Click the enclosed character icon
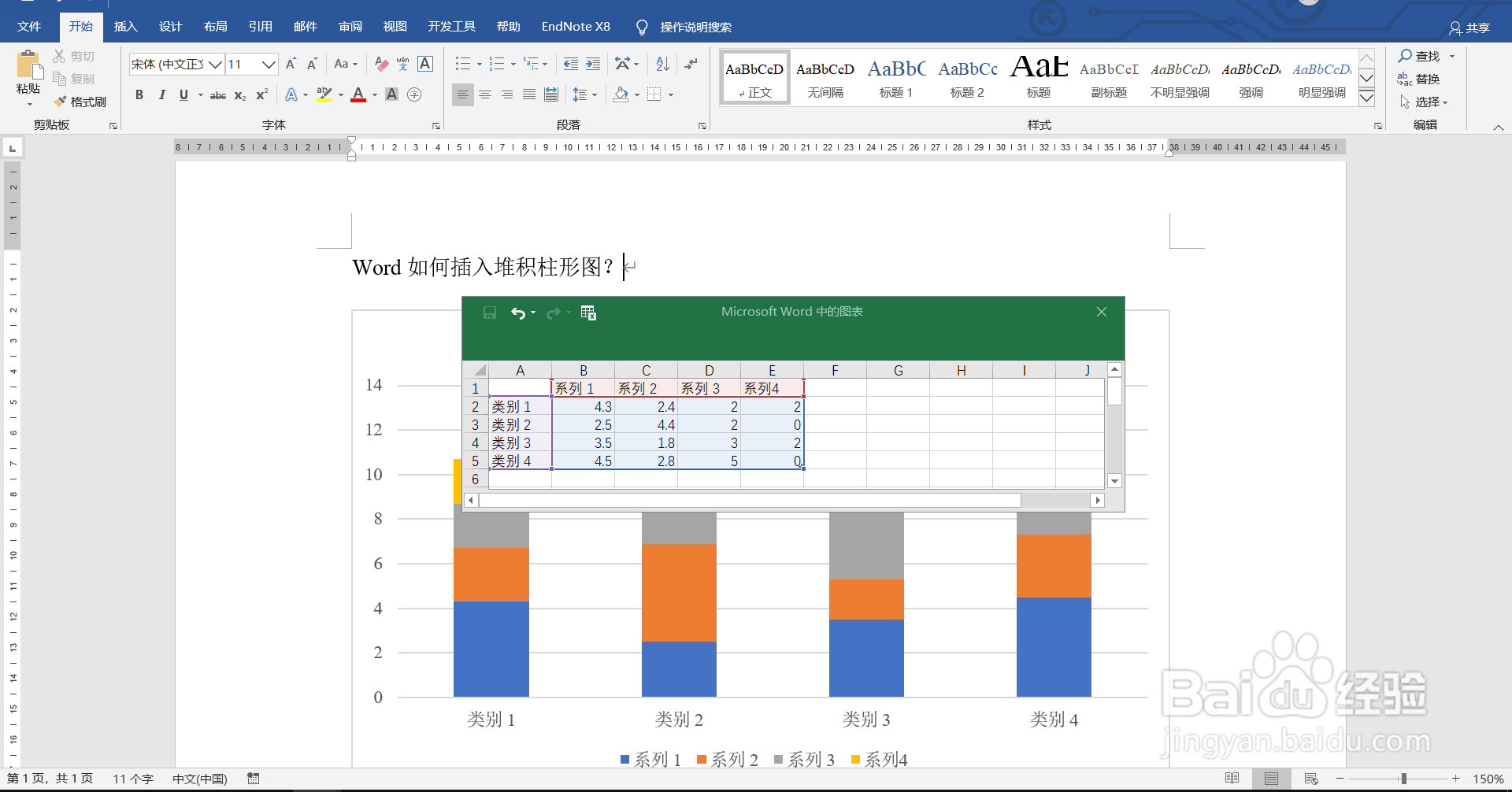This screenshot has height=792, width=1512. 414,94
